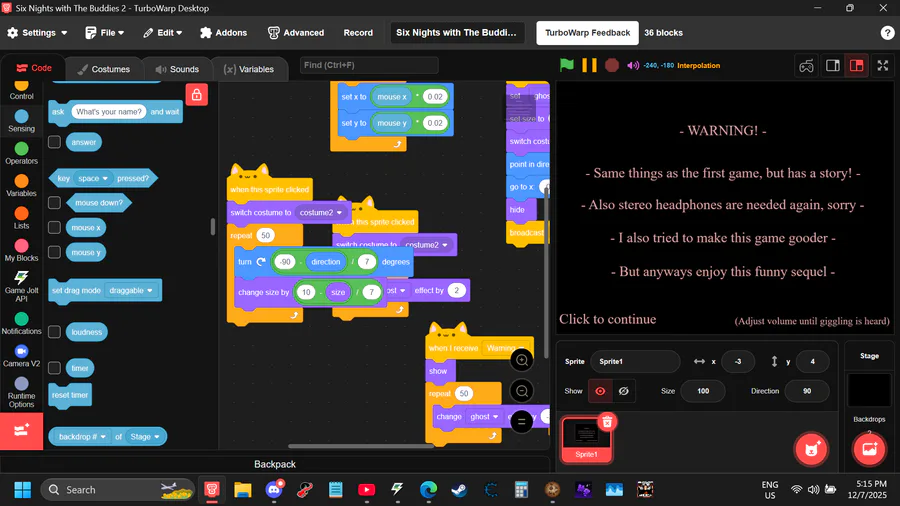The height and width of the screenshot is (506, 900).
Task: Click the sprite name field Sprite1
Action: pos(635,361)
